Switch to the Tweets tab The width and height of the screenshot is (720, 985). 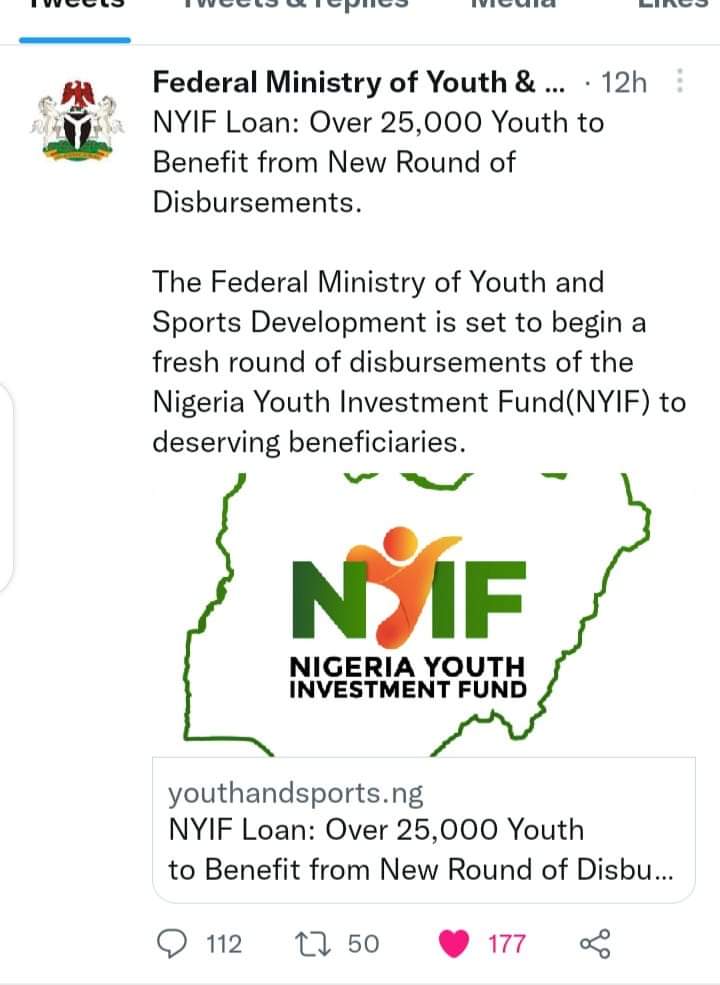(75, 5)
